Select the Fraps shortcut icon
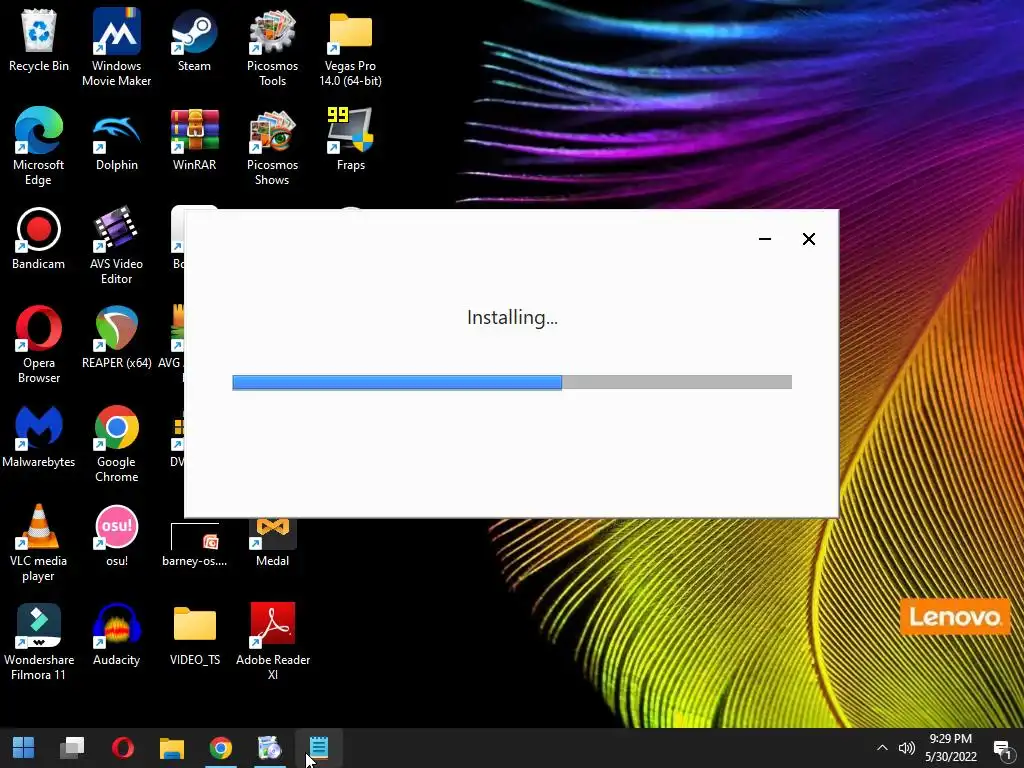The image size is (1024, 768). [x=350, y=140]
